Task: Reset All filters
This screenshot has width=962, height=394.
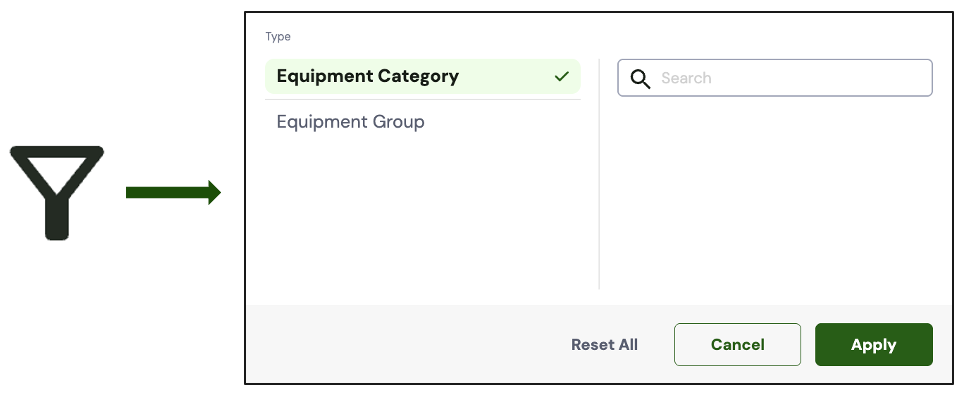Action: click(x=604, y=345)
